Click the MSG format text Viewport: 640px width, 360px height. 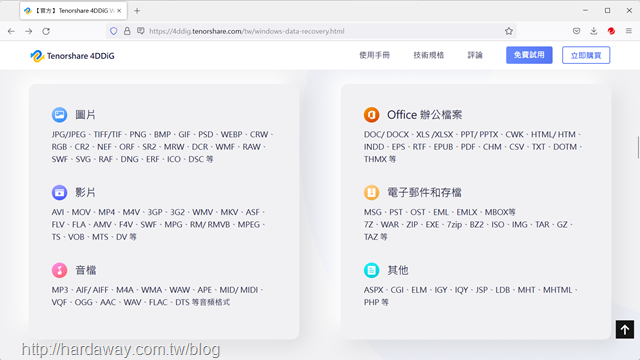click(373, 212)
